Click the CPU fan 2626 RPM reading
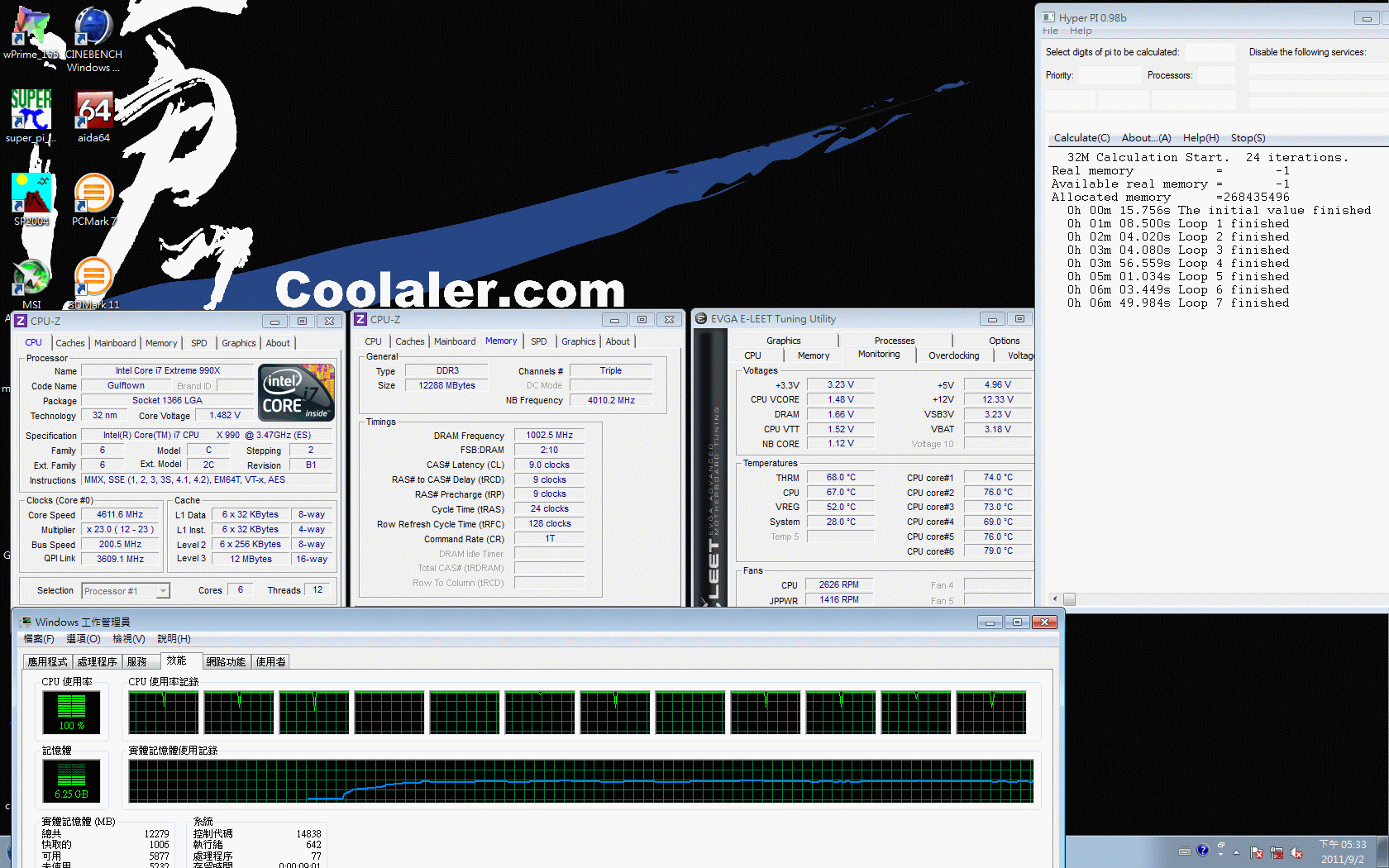Viewport: 1389px width, 868px height. 838,585
